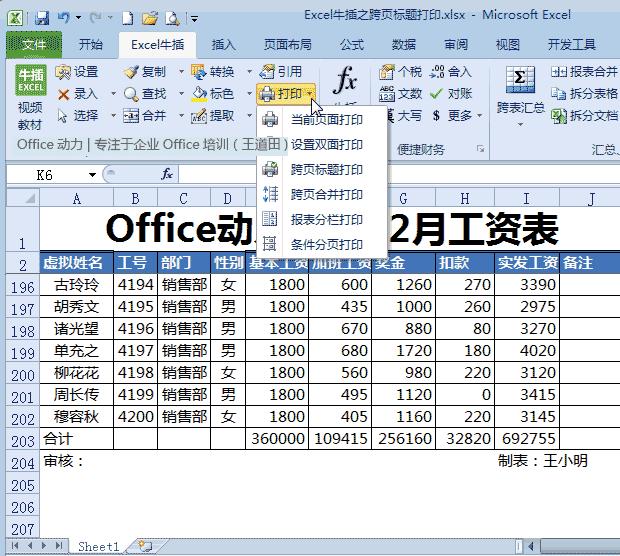Click the 合并 merge tool

pyautogui.click(x=145, y=115)
